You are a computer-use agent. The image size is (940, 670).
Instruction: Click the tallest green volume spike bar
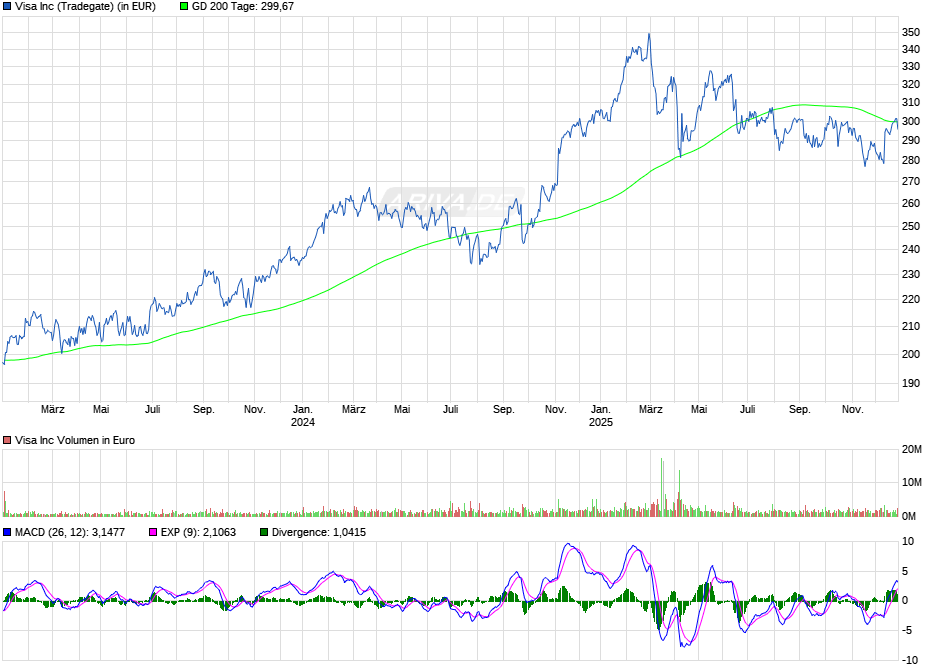pyautogui.click(x=661, y=487)
